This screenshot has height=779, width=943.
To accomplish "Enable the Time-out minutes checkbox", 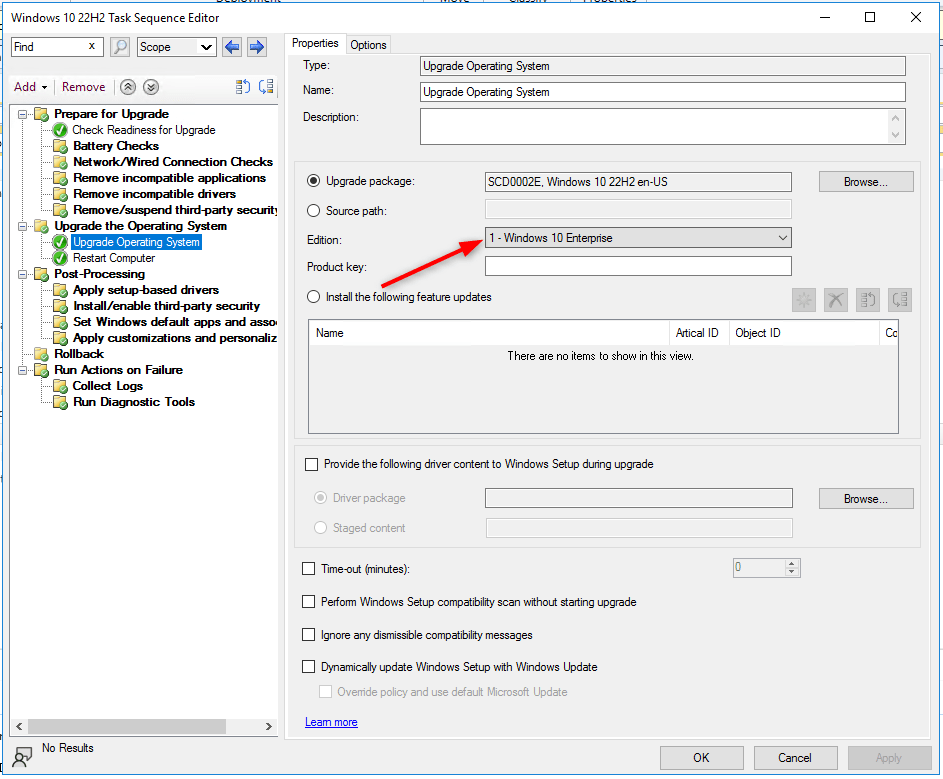I will [x=309, y=568].
